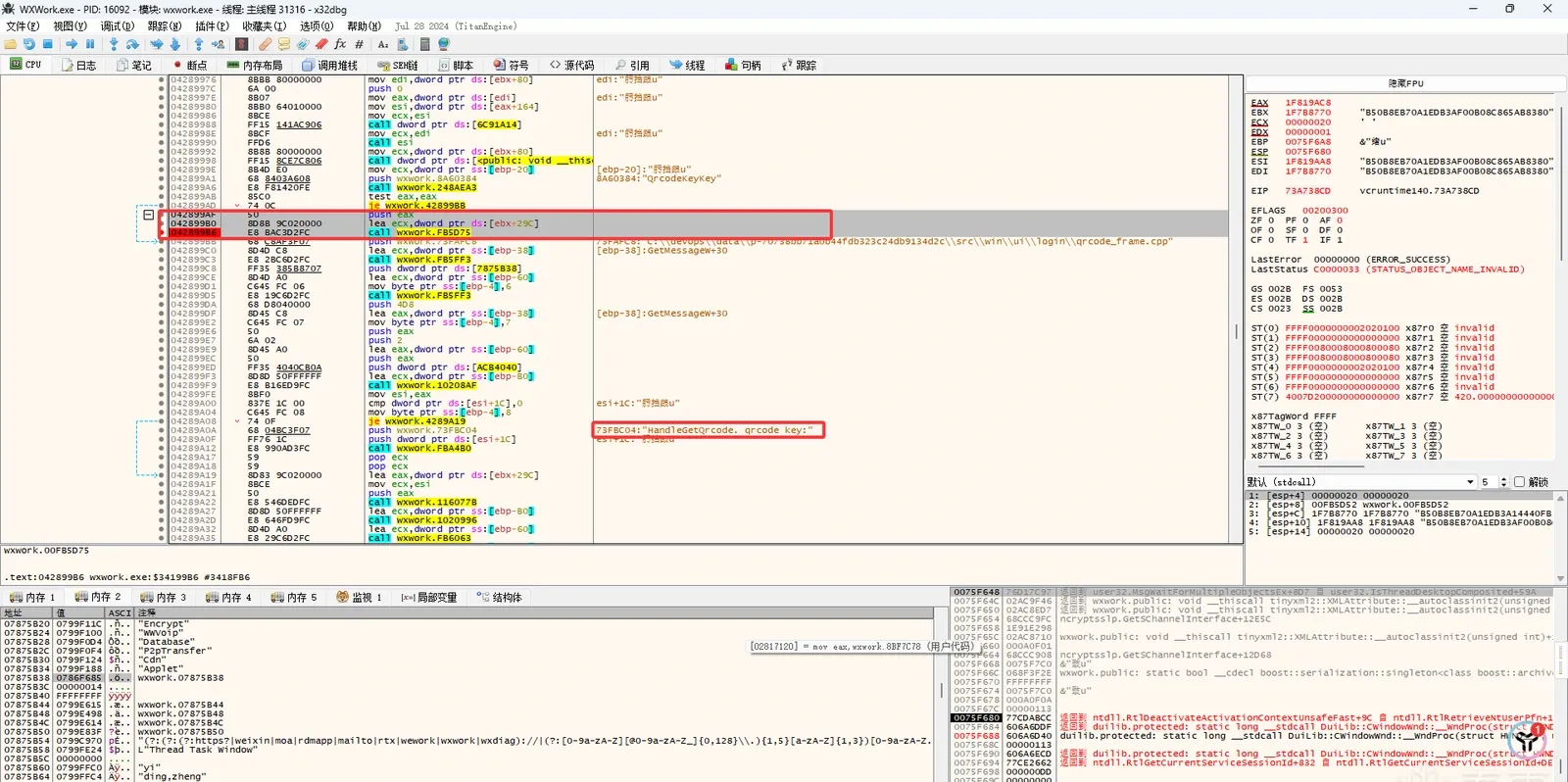This screenshot has width=1568, height=782.
Task: Click the EAX register value 1F819AC8
Action: (1307, 103)
